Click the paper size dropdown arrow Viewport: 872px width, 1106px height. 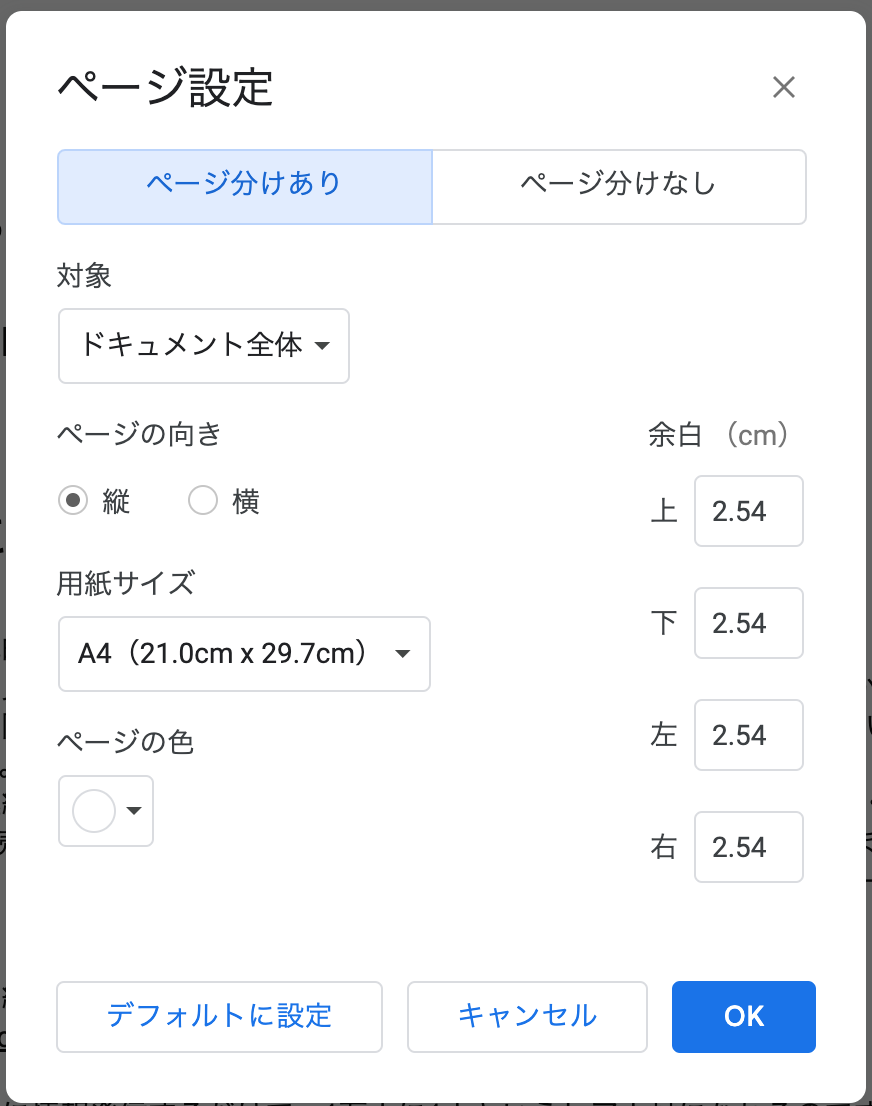pyautogui.click(x=402, y=654)
